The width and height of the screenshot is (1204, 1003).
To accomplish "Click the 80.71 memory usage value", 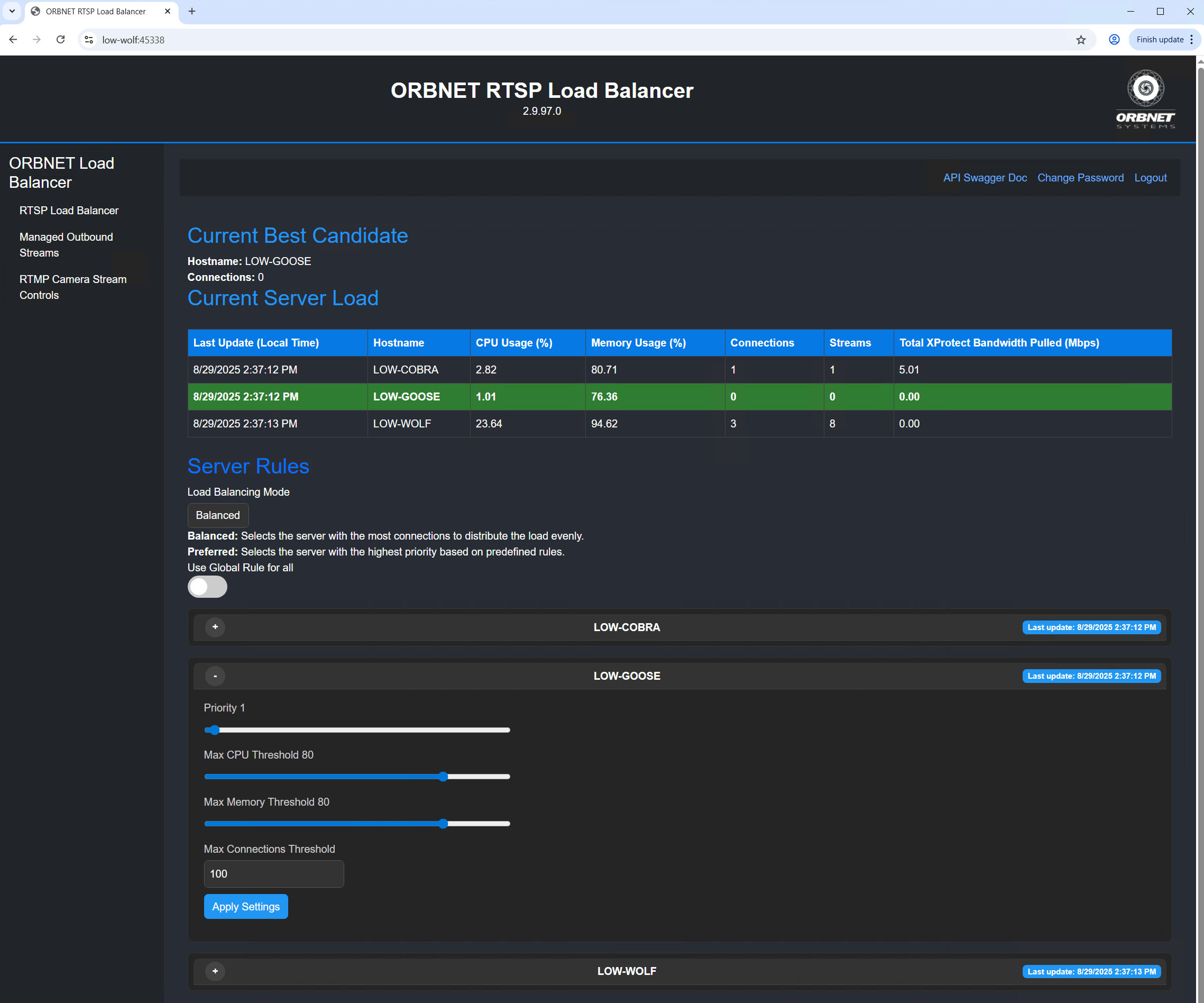I will click(604, 369).
